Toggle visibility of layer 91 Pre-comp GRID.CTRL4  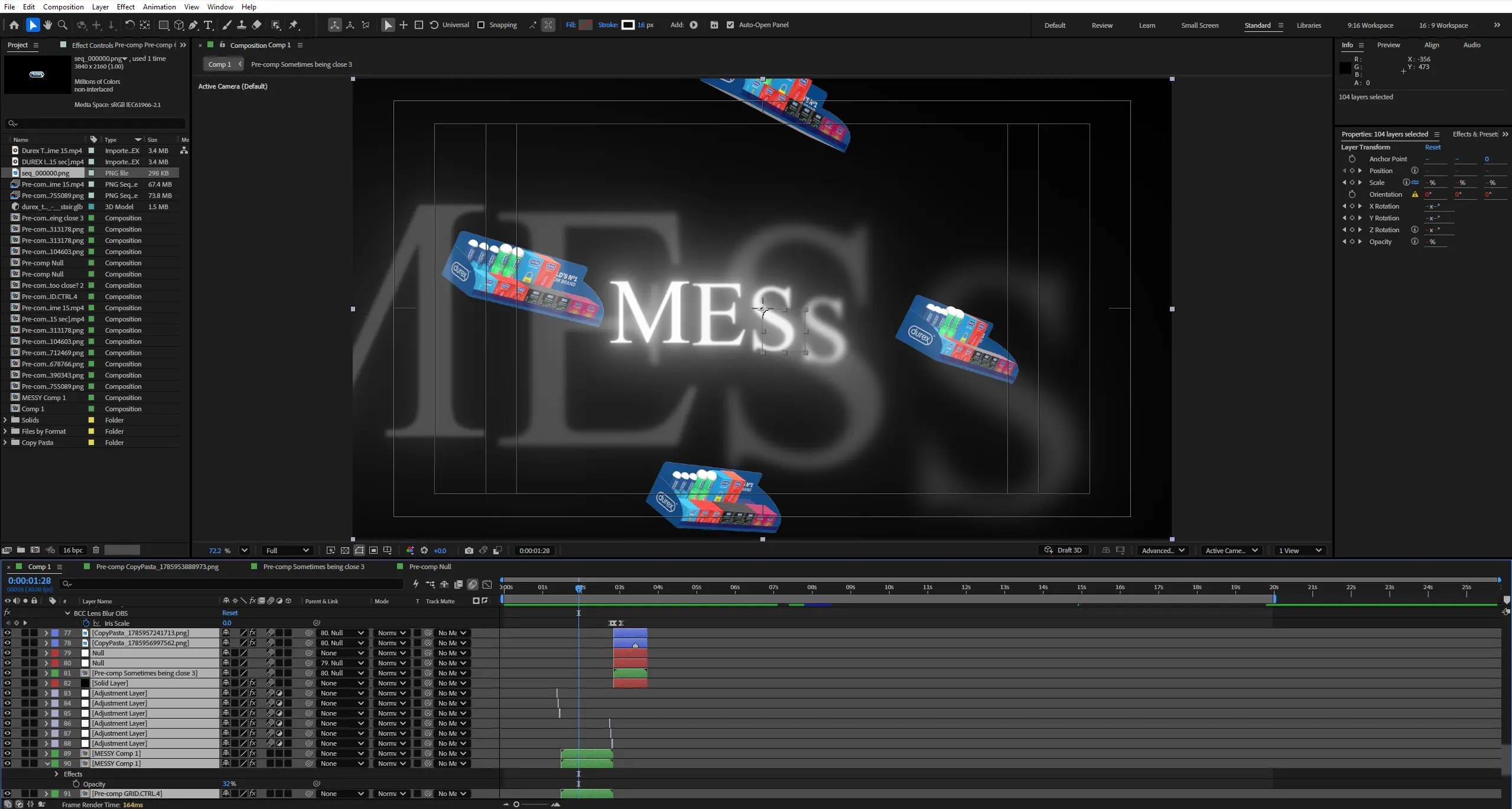[x=7, y=794]
